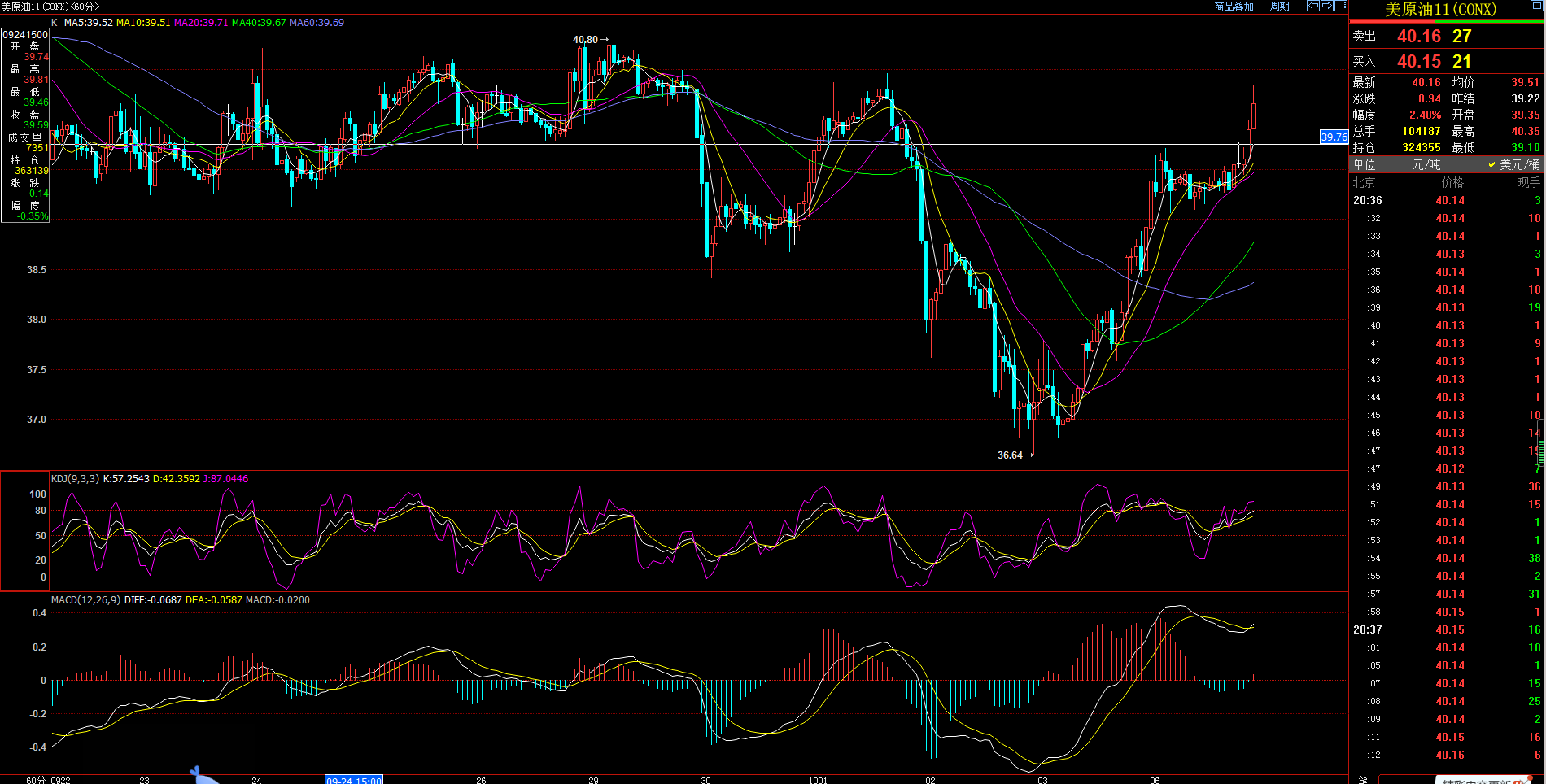
Task: Select 元/吨 unit option
Action: [x=1426, y=164]
